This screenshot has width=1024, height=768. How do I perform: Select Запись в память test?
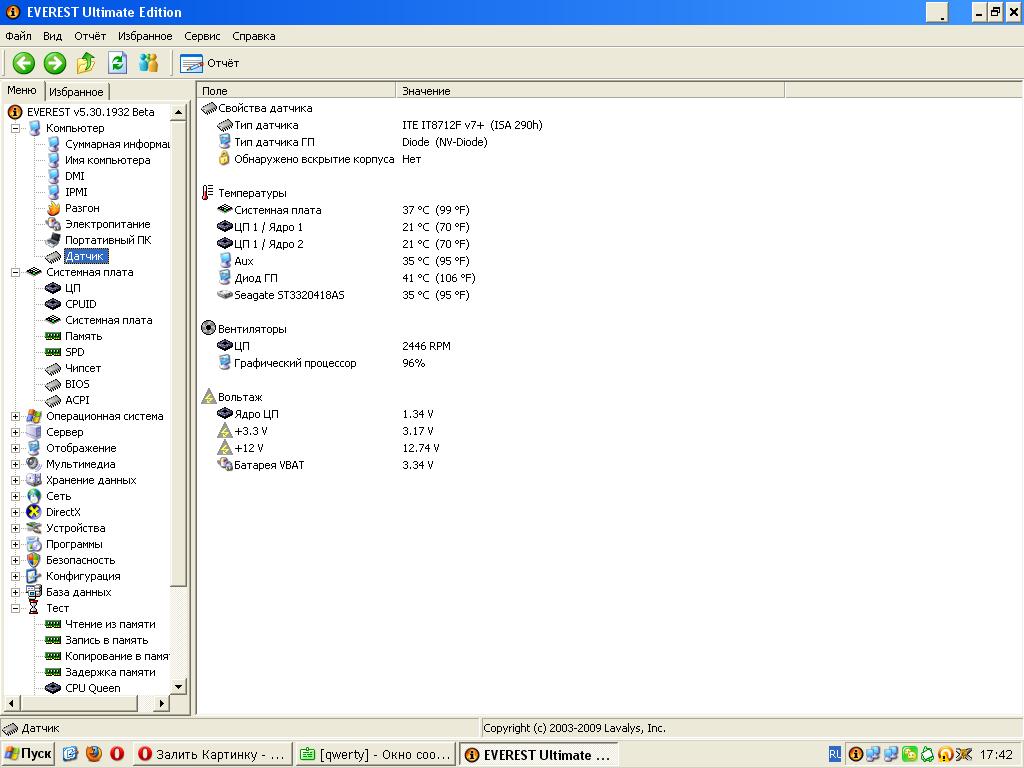[x=106, y=641]
